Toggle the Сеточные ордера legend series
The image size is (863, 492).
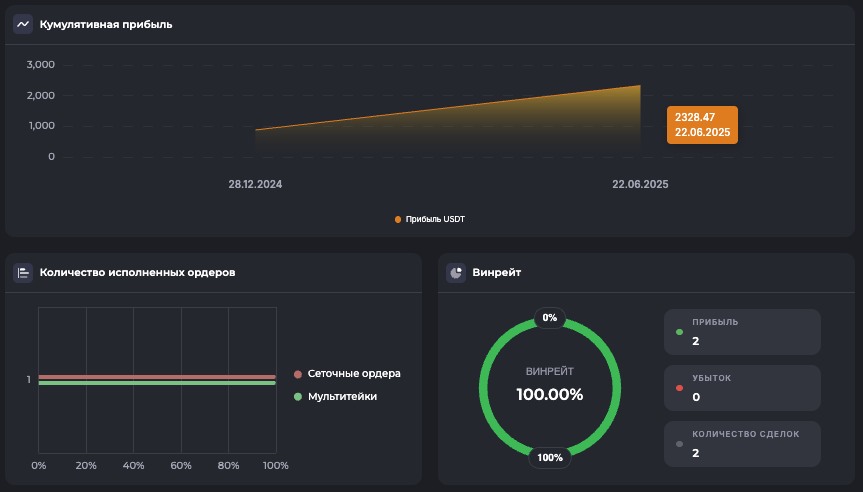point(347,374)
